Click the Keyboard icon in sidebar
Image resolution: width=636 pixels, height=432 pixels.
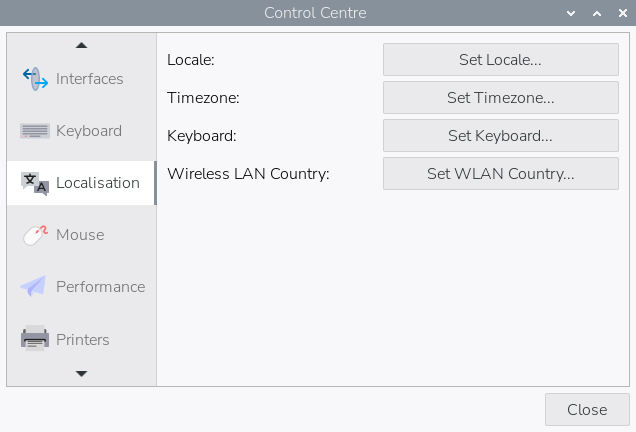click(35, 131)
